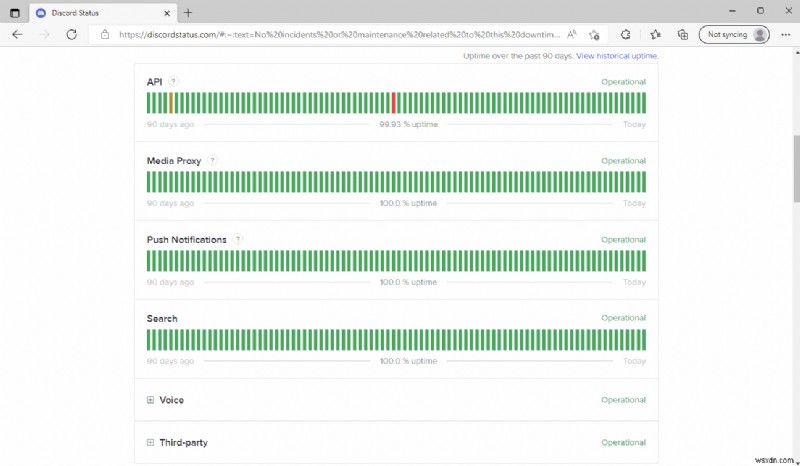Click the Operational status beside API
800x466 pixels.
click(x=623, y=82)
